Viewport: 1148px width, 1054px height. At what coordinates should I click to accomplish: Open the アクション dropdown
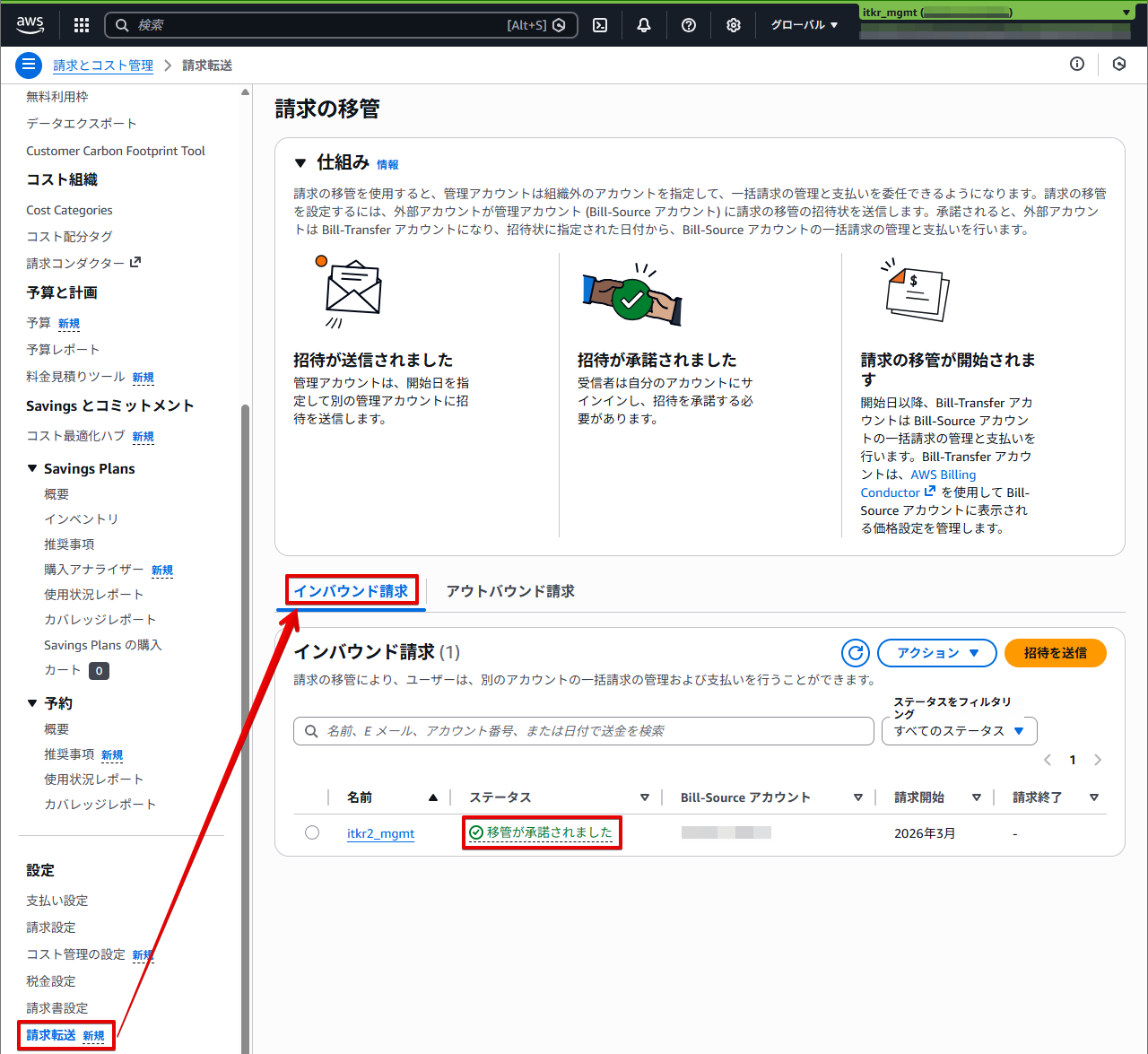coord(937,653)
